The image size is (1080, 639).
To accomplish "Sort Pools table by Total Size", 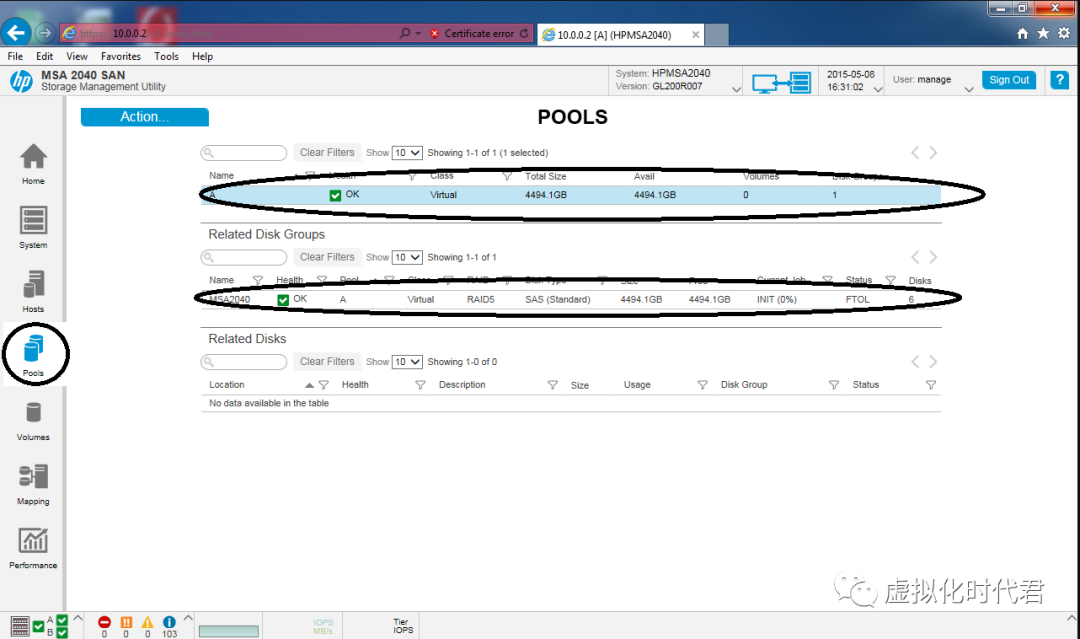I will [x=546, y=176].
